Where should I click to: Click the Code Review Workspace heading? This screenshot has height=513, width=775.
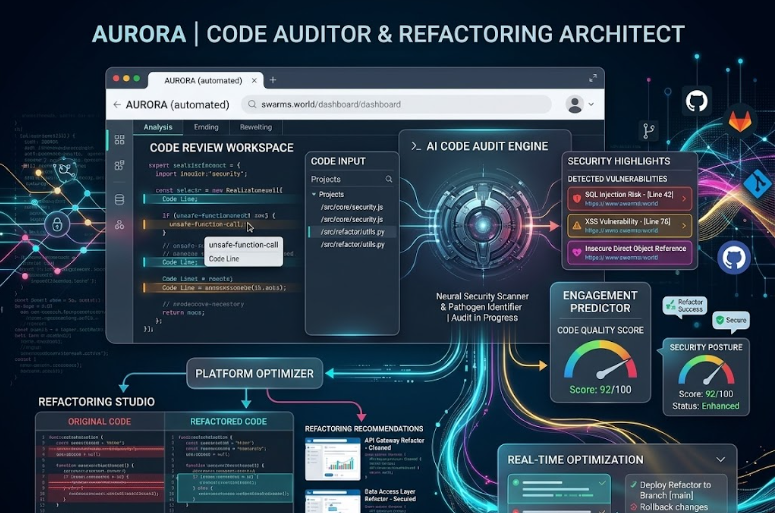pos(221,148)
